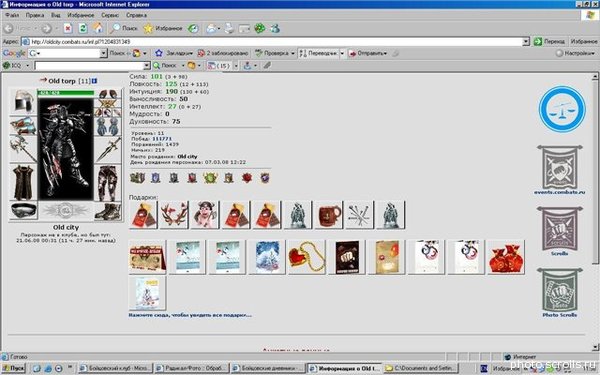Switch to the C:\Documents and Settings taskbar window

[x=420, y=368]
